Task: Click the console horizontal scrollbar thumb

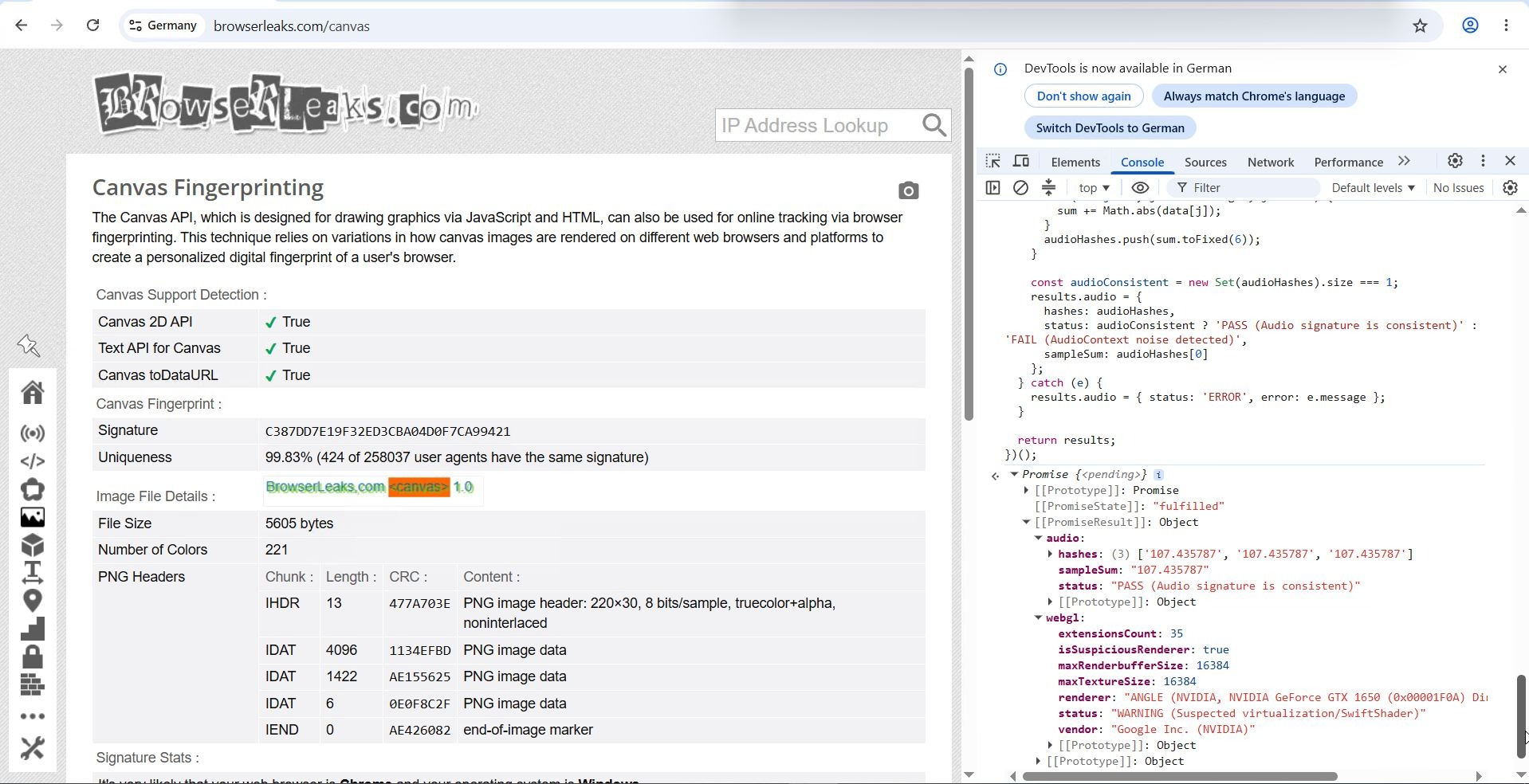Action: point(1179,776)
